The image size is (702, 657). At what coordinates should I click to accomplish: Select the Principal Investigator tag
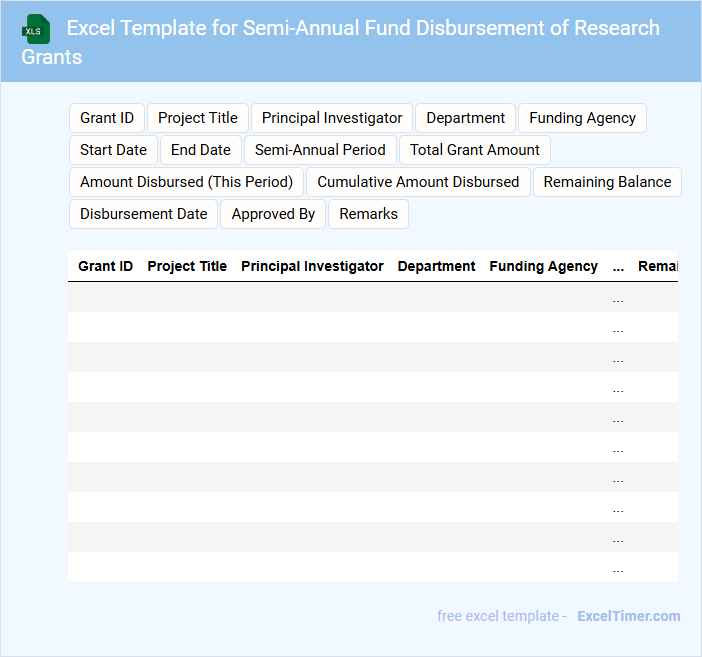click(x=332, y=118)
